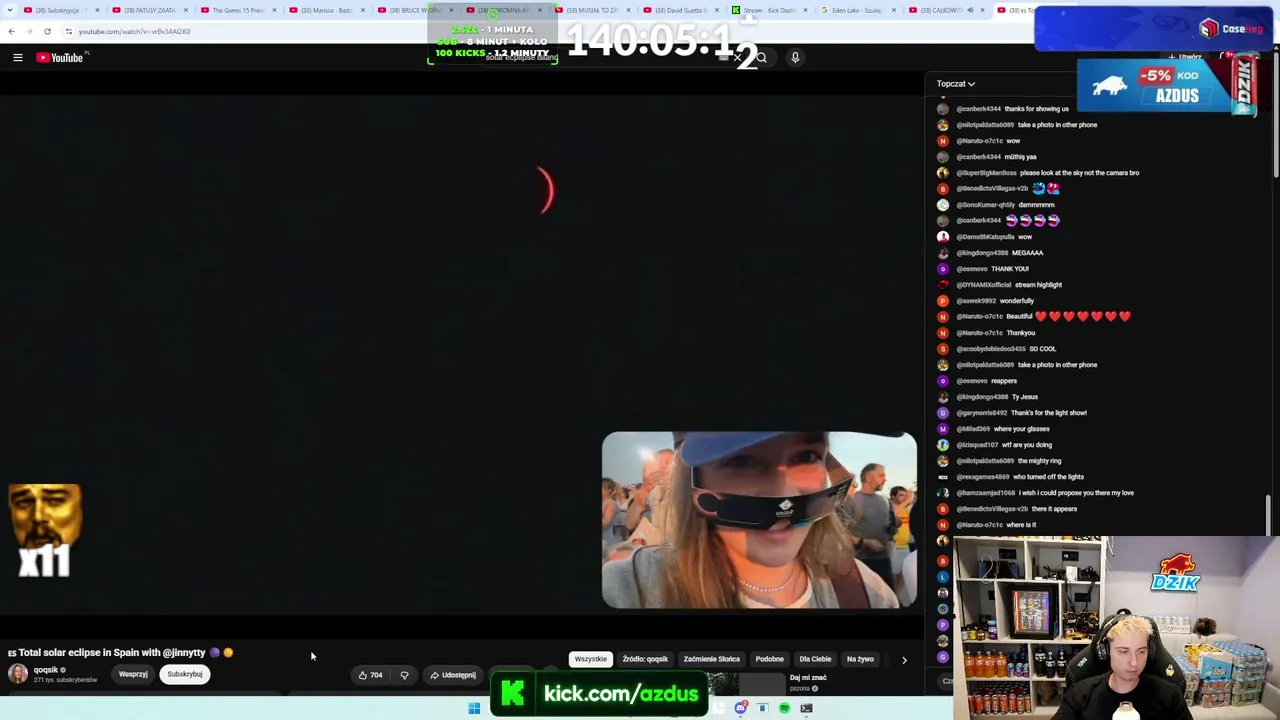This screenshot has width=1280, height=720.
Task: Click the Wesprzyj button
Action: pos(133,675)
